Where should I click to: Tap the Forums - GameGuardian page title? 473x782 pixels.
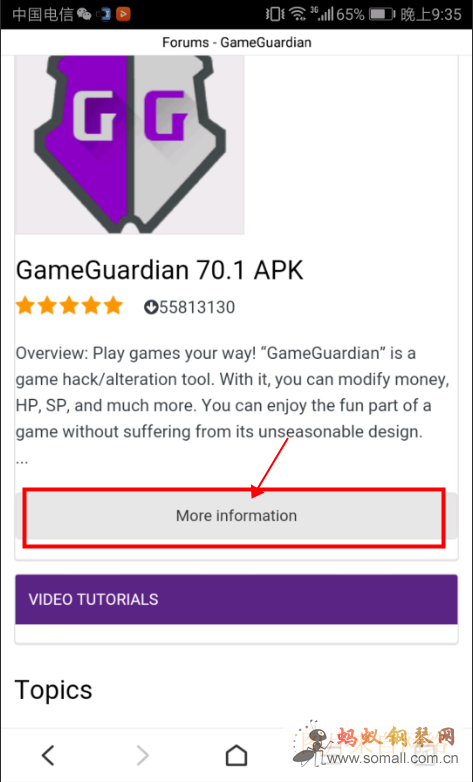(x=236, y=42)
